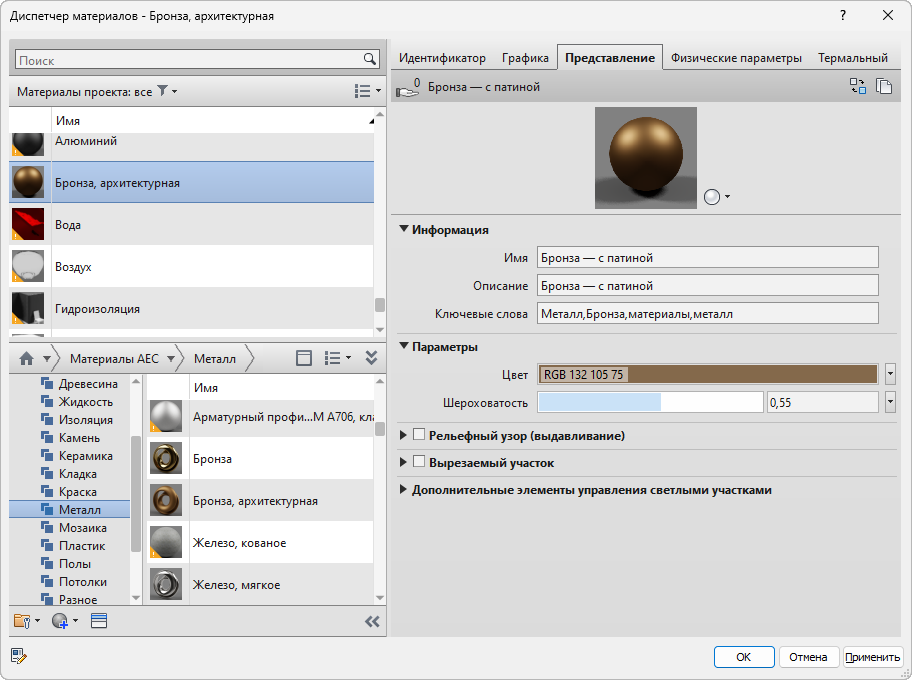Select the Пластик category
Viewport: 912px width, 680px height.
pyautogui.click(x=73, y=546)
